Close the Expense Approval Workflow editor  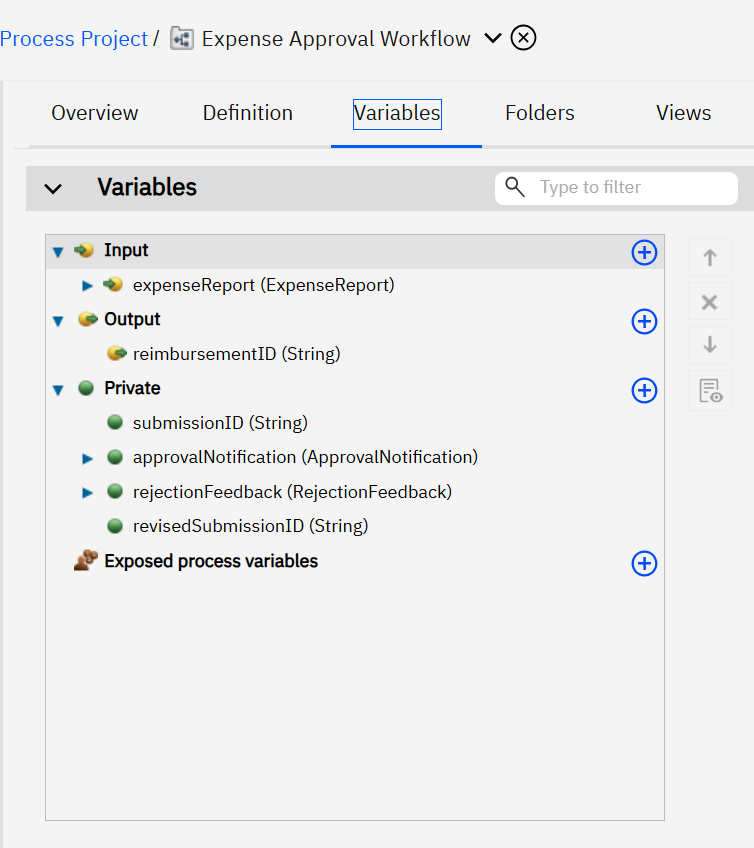[523, 38]
